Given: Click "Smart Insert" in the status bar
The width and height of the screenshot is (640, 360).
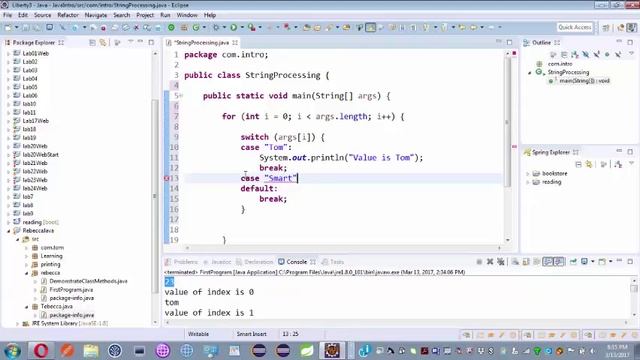Looking at the screenshot, I should 251,334.
